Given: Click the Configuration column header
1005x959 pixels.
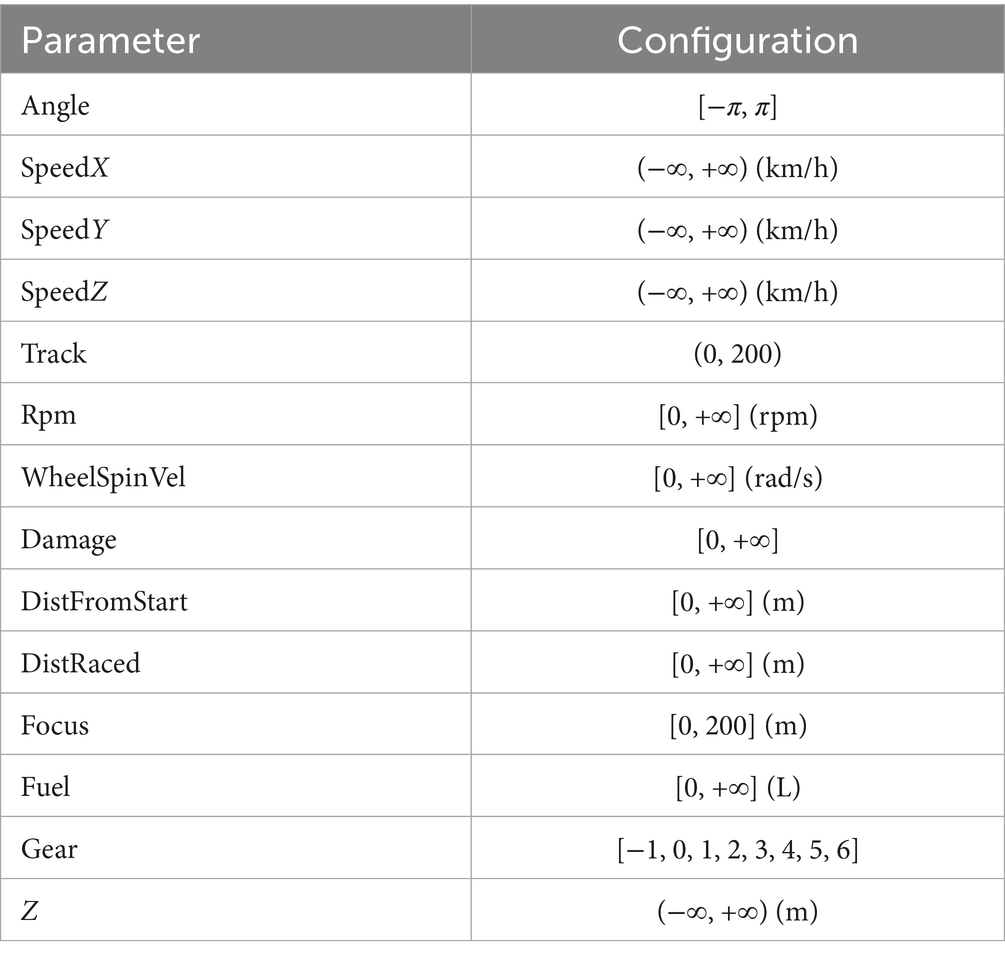Looking at the screenshot, I should [737, 41].
